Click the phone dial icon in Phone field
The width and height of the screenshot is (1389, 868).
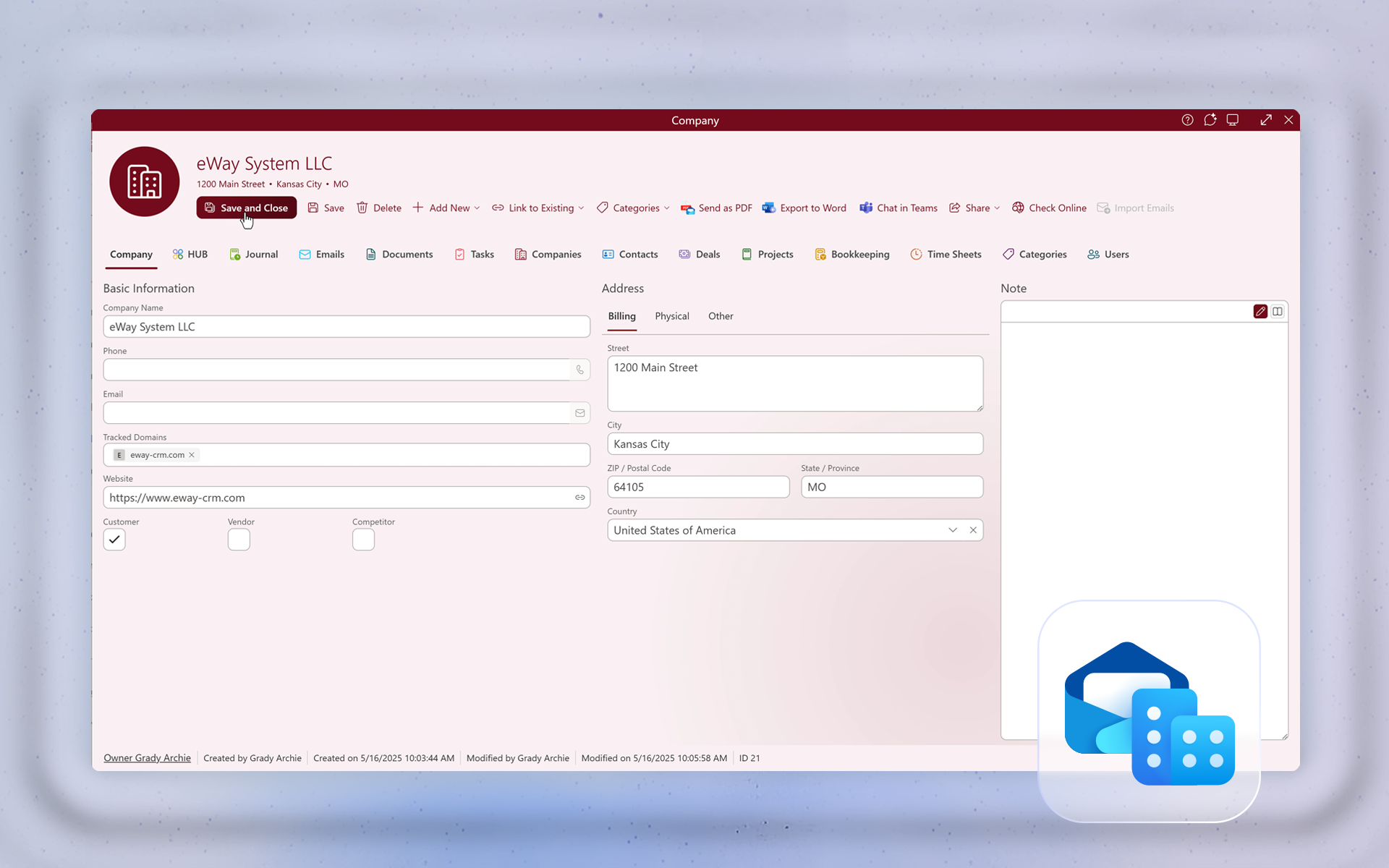coord(580,370)
